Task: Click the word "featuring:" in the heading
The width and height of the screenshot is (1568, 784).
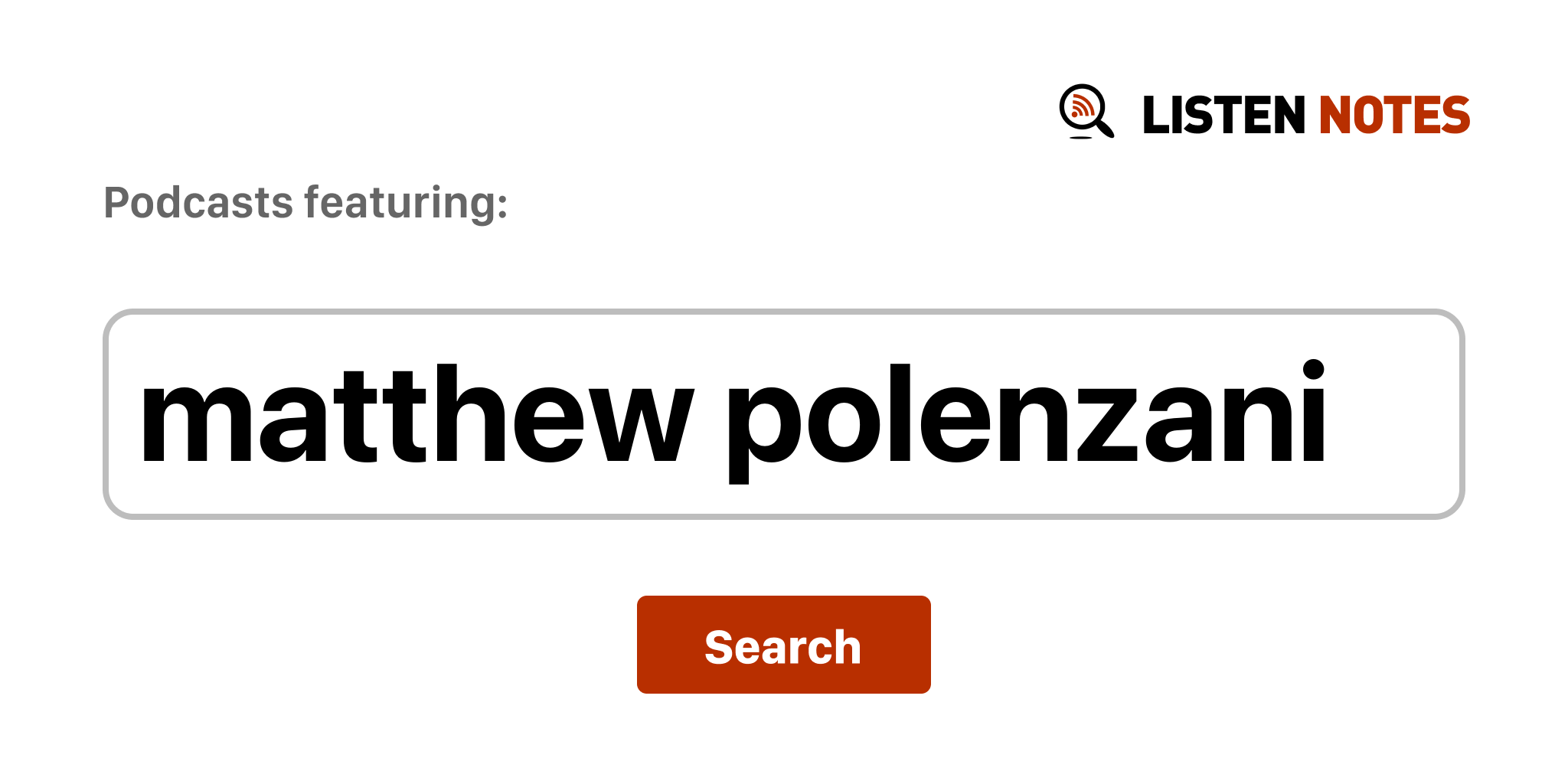Action: pos(406,203)
